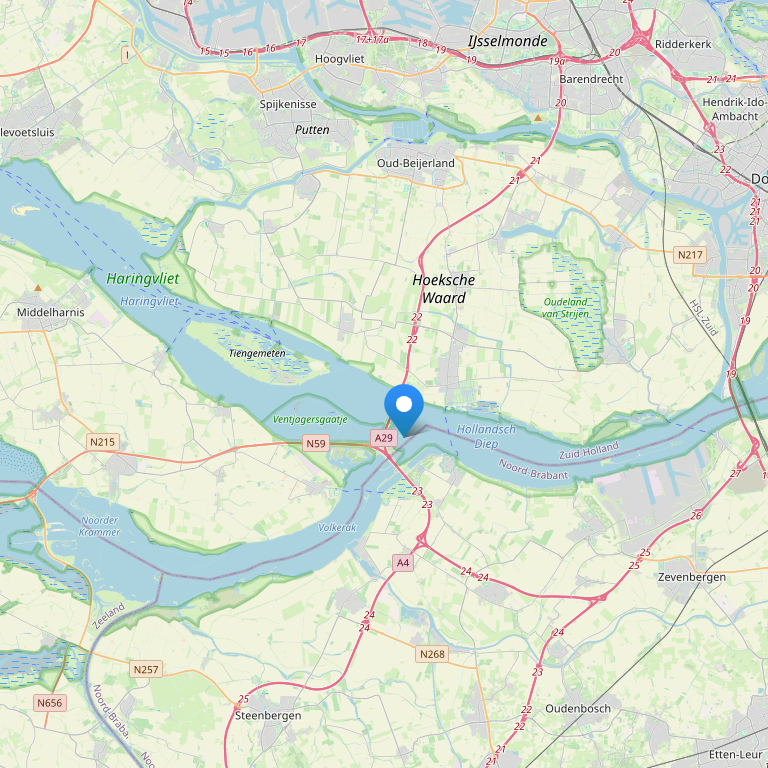This screenshot has height=768, width=768.
Task: Click the Middelharnis town label
Action: [50, 312]
